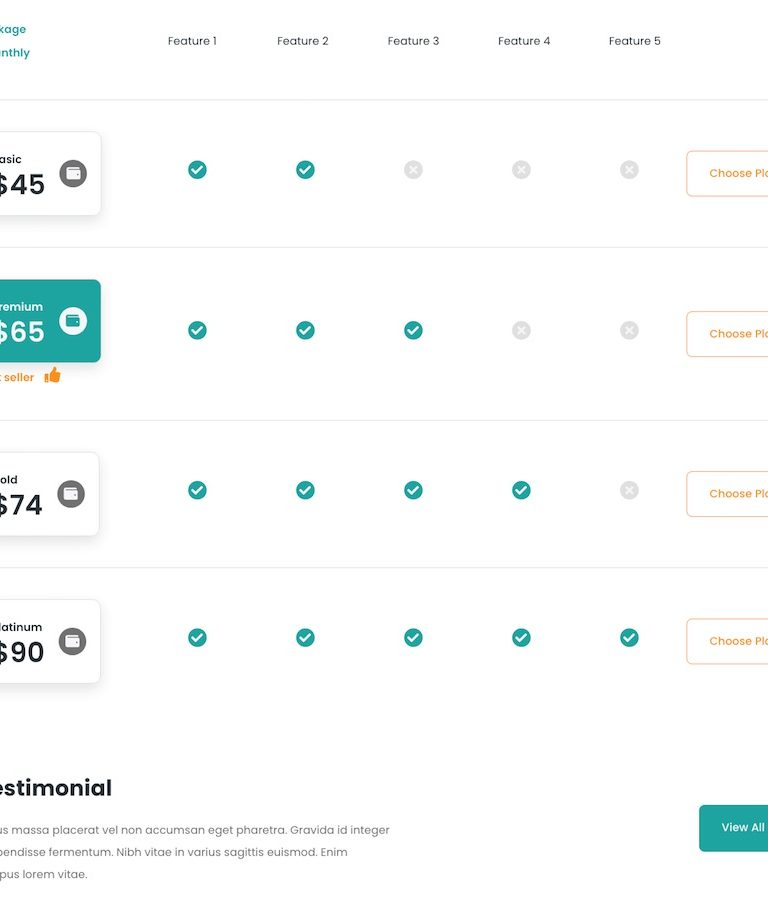The height and width of the screenshot is (900, 768).
Task: Choose the Premium $65 plan button
Action: click(727, 334)
